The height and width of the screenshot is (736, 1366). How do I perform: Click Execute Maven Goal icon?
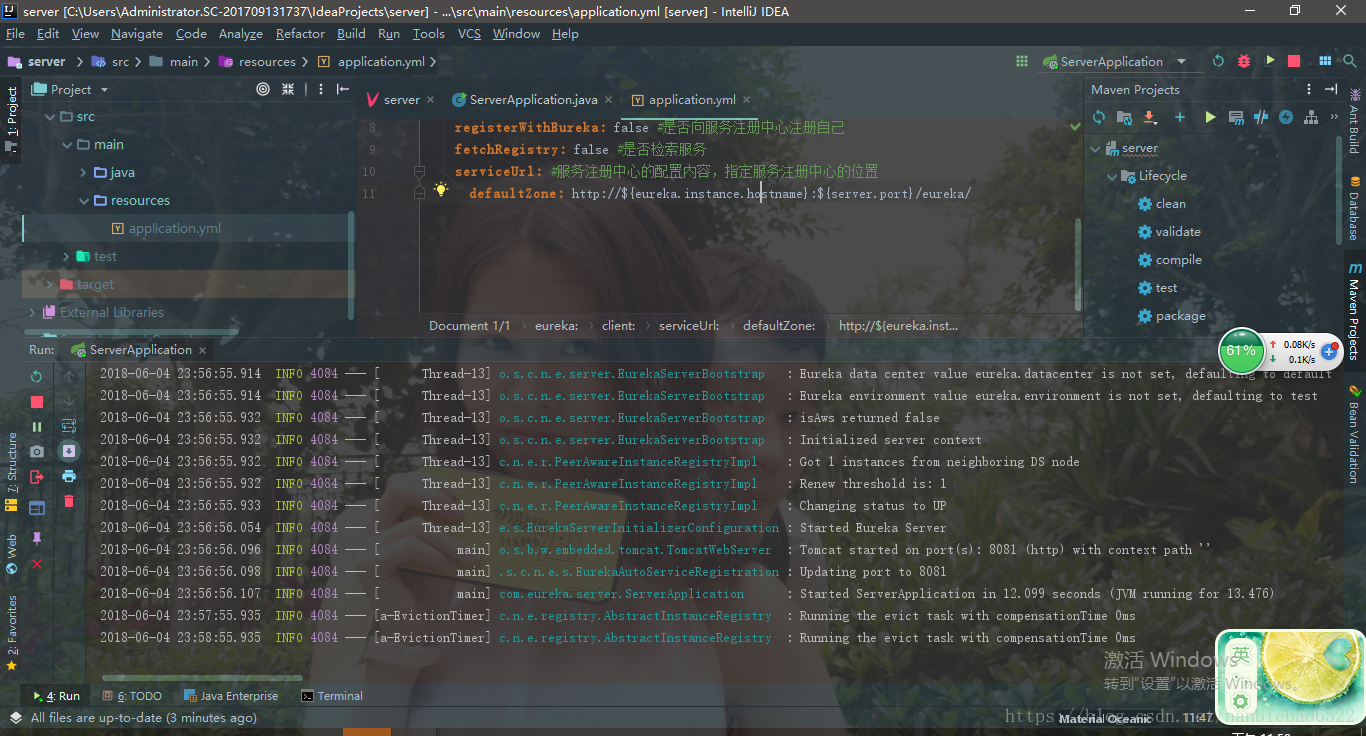point(1236,117)
